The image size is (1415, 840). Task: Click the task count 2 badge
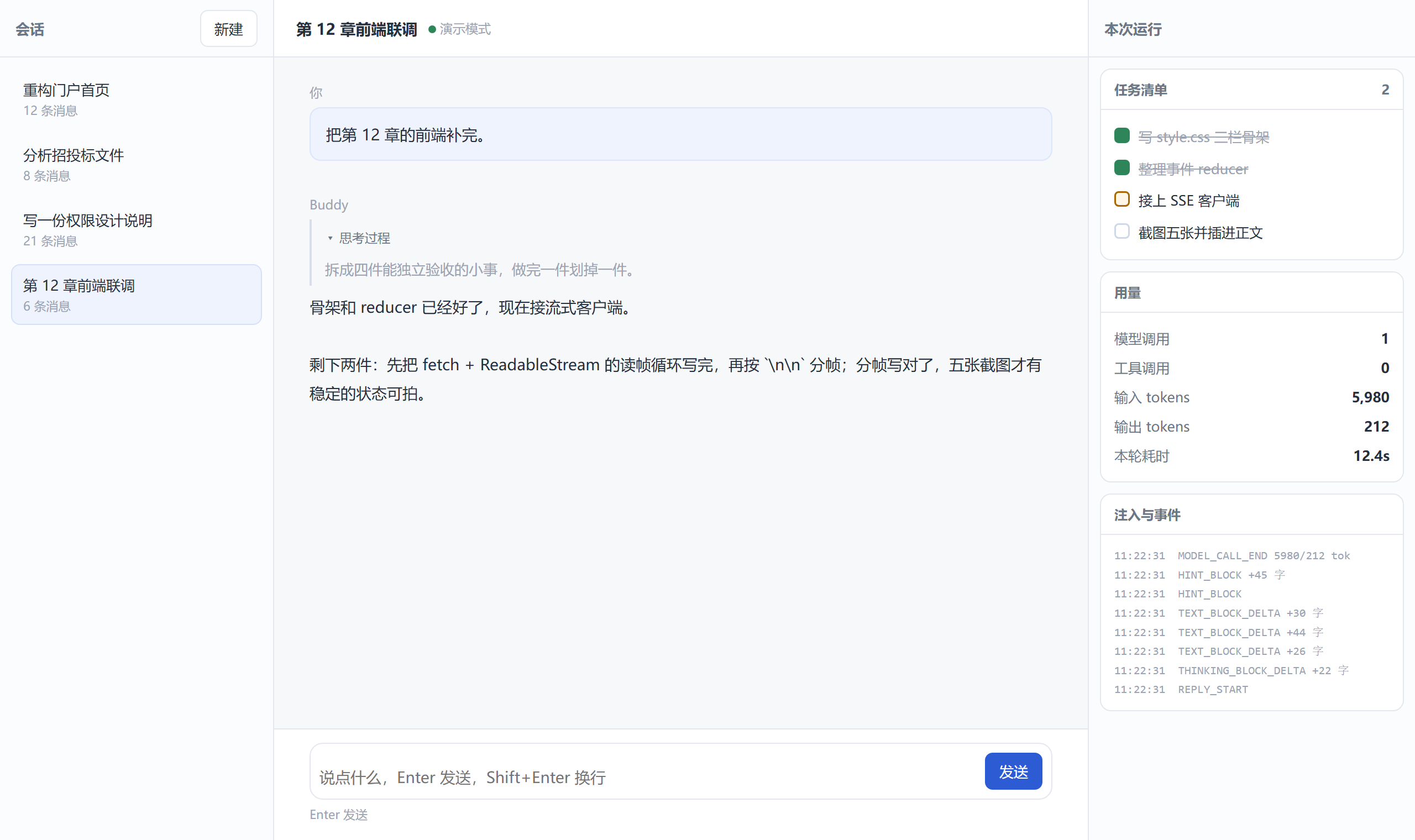pyautogui.click(x=1385, y=90)
